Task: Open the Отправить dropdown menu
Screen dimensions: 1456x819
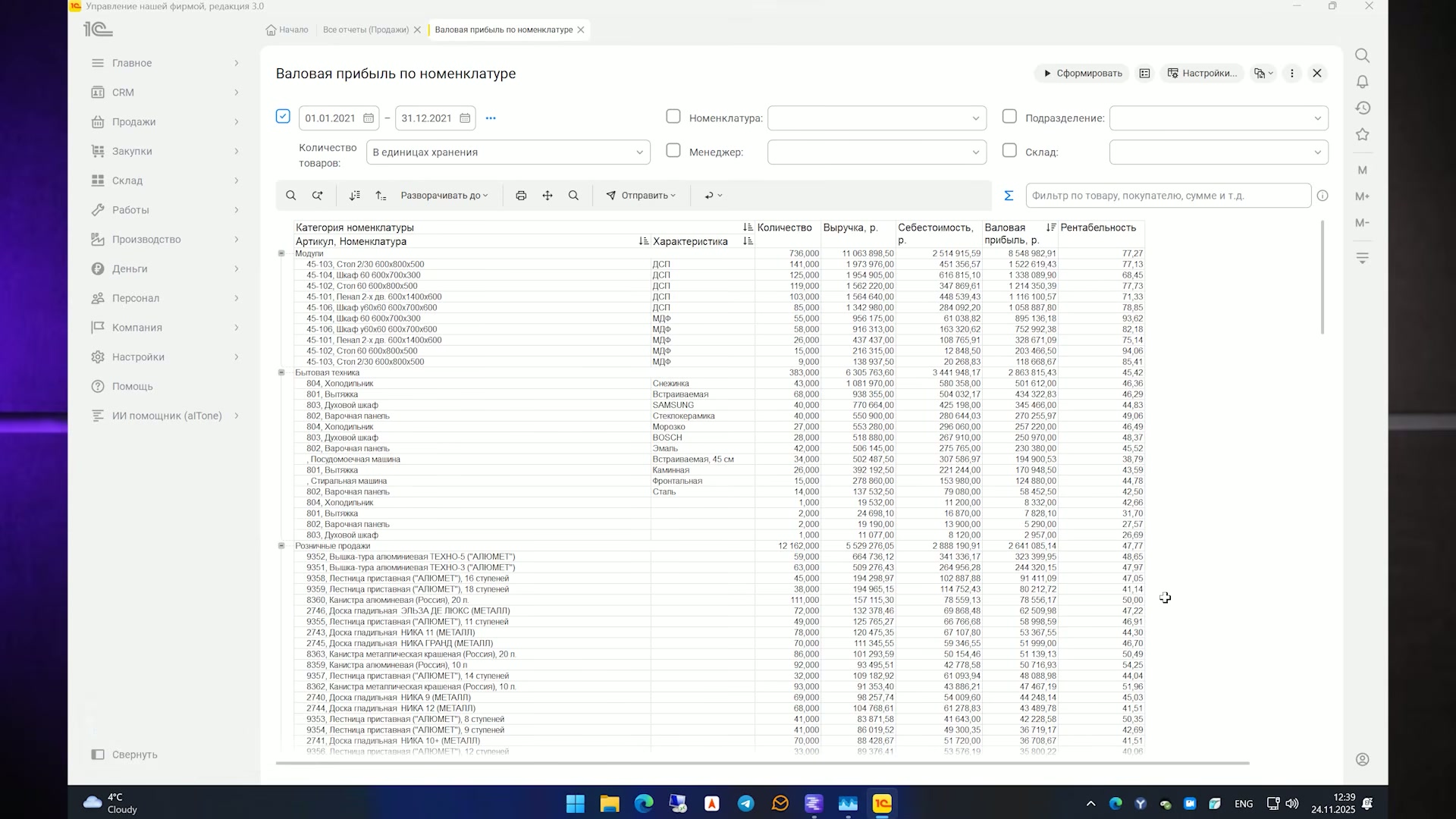Action: pos(641,196)
